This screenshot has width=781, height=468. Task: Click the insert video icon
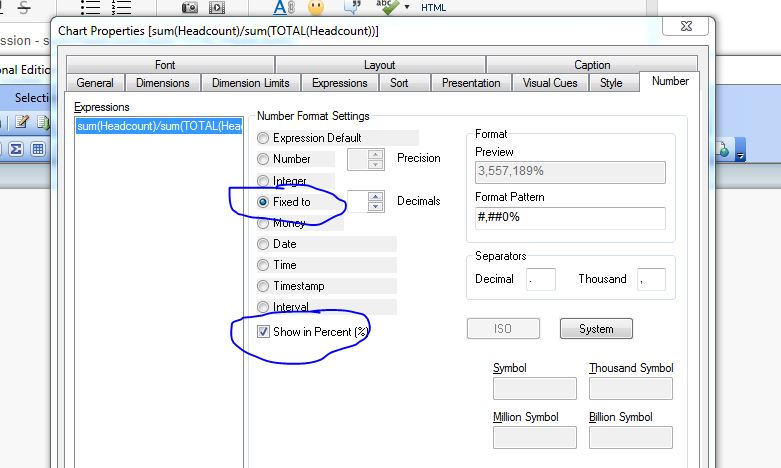(217, 7)
